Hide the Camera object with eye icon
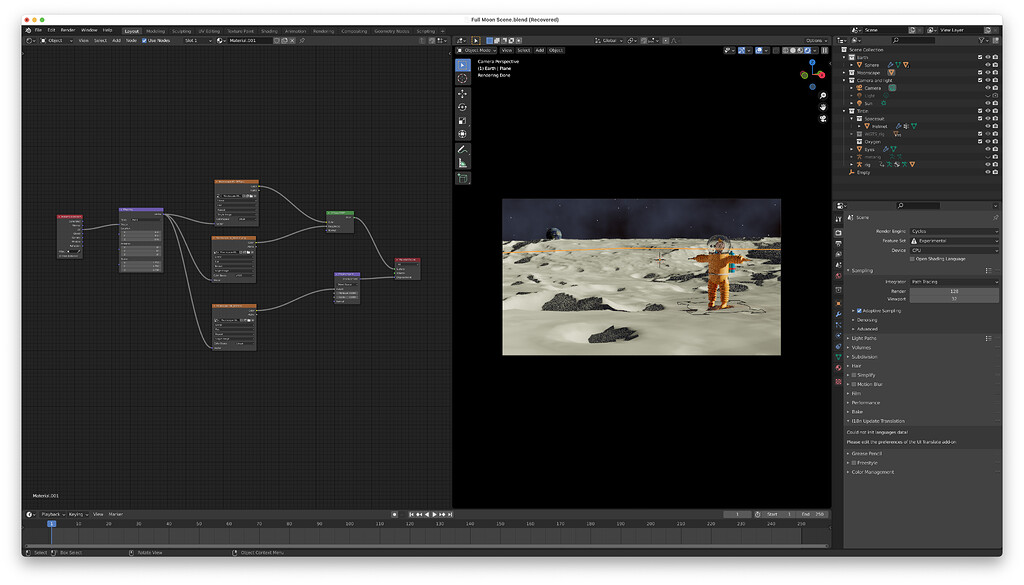 tap(987, 88)
